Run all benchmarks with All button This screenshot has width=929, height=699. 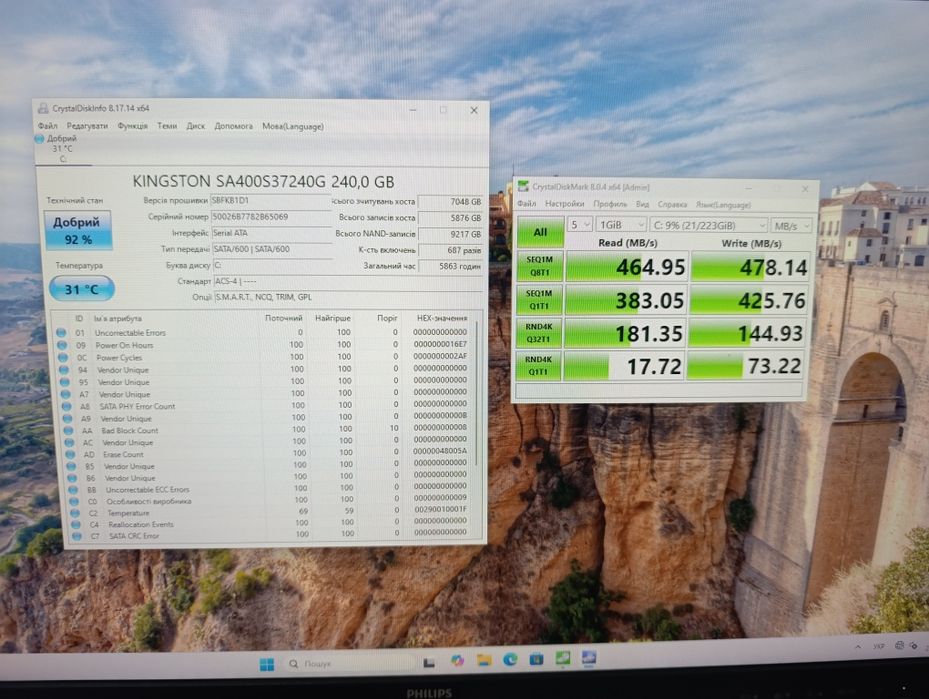pos(540,232)
